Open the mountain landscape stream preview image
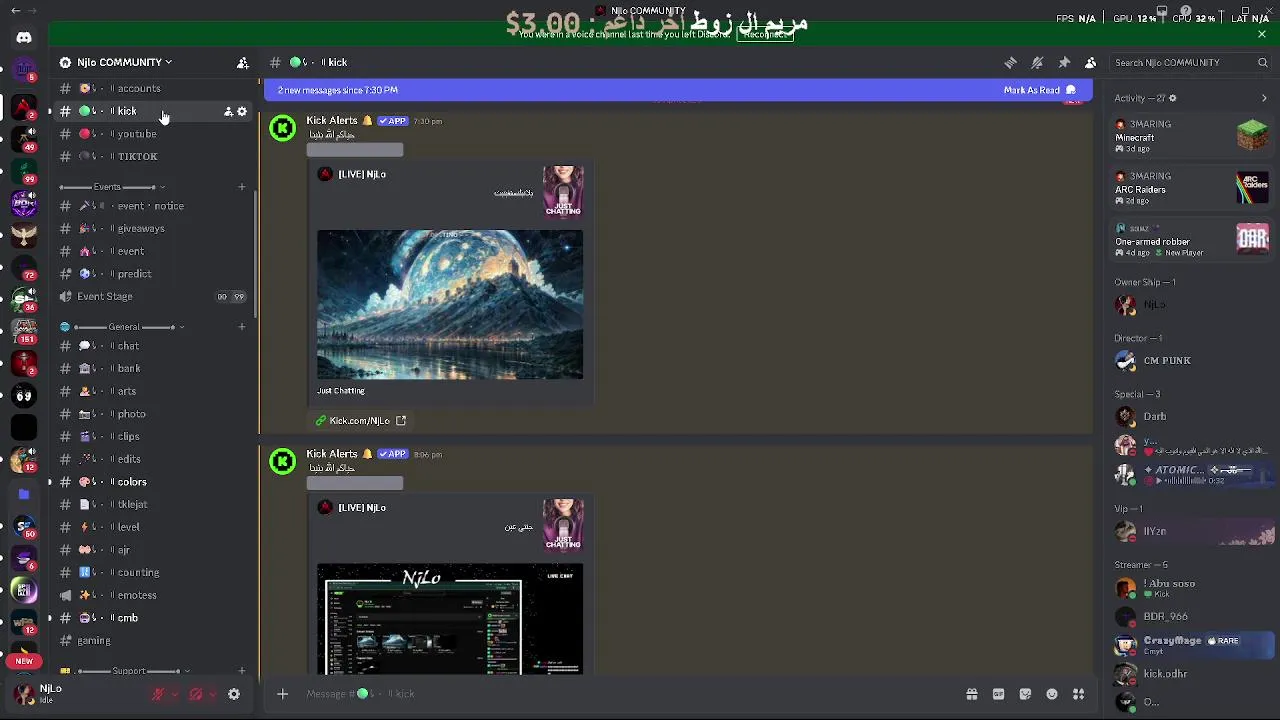Screen dimensions: 1280x720 pyautogui.click(x=450, y=305)
